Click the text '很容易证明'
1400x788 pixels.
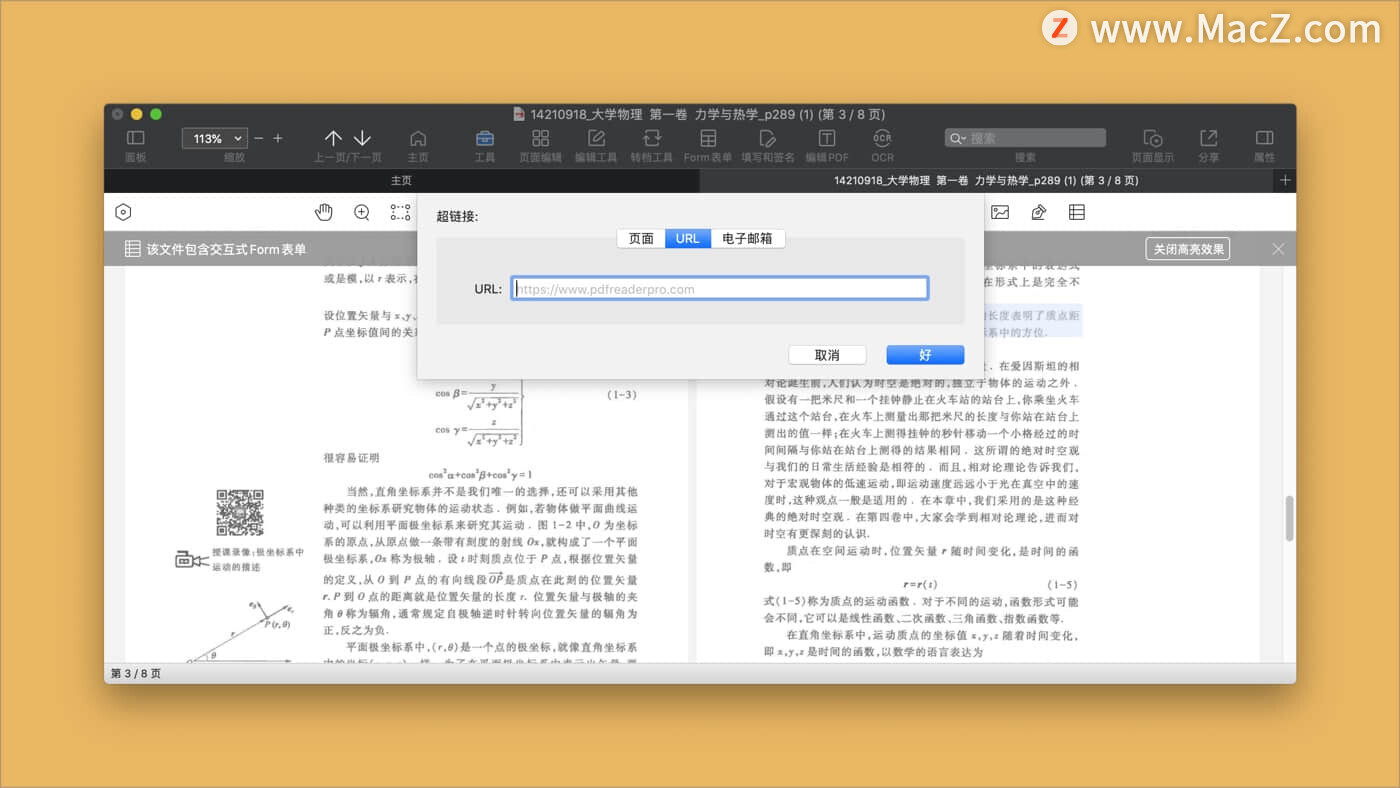coord(351,458)
